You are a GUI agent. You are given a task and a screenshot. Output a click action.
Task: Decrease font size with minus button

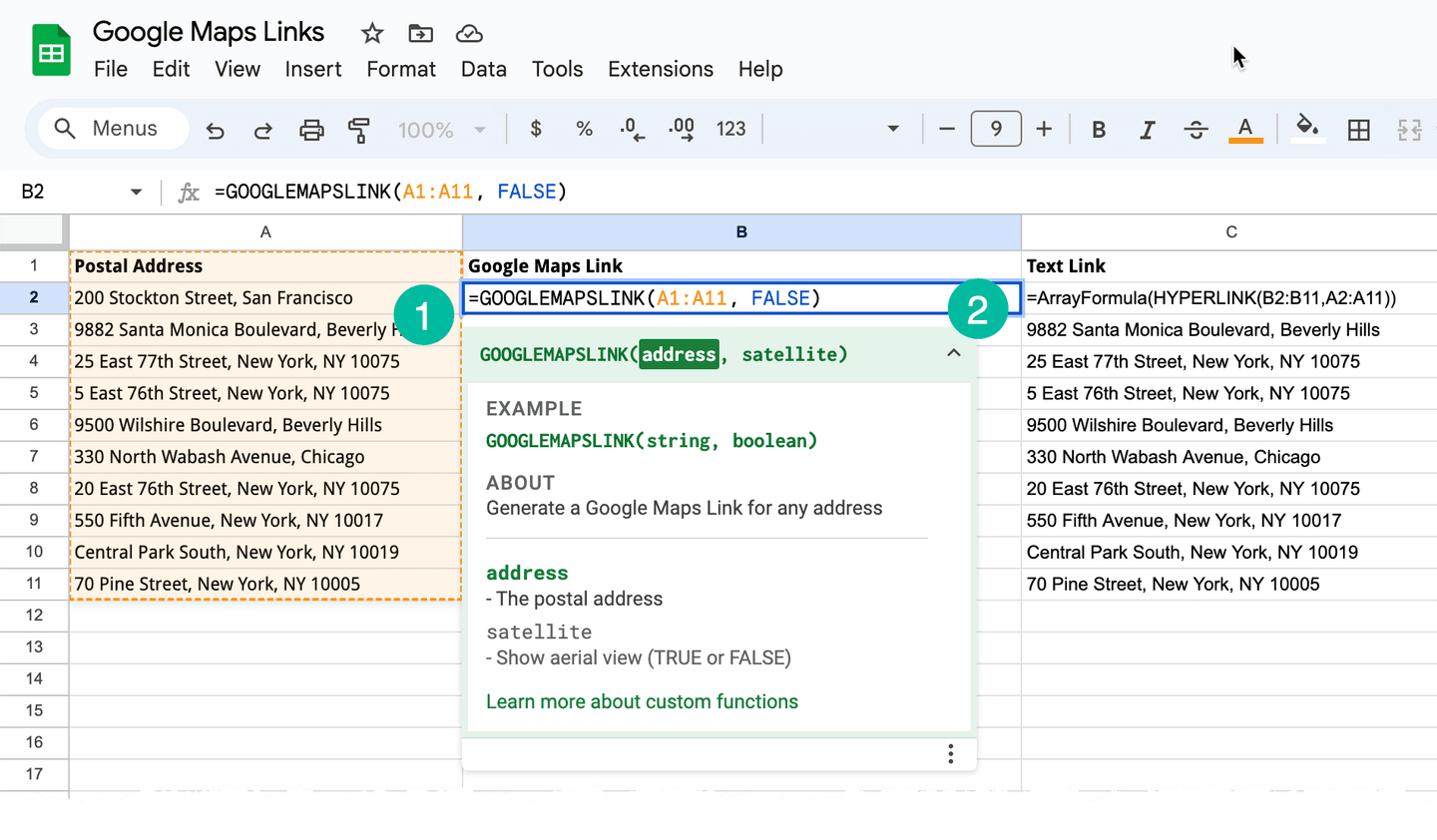click(947, 129)
